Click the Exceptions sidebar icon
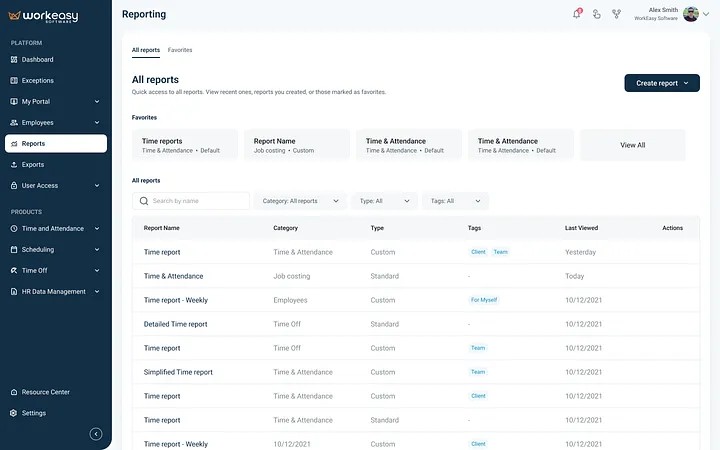This screenshot has width=720, height=450. point(14,81)
